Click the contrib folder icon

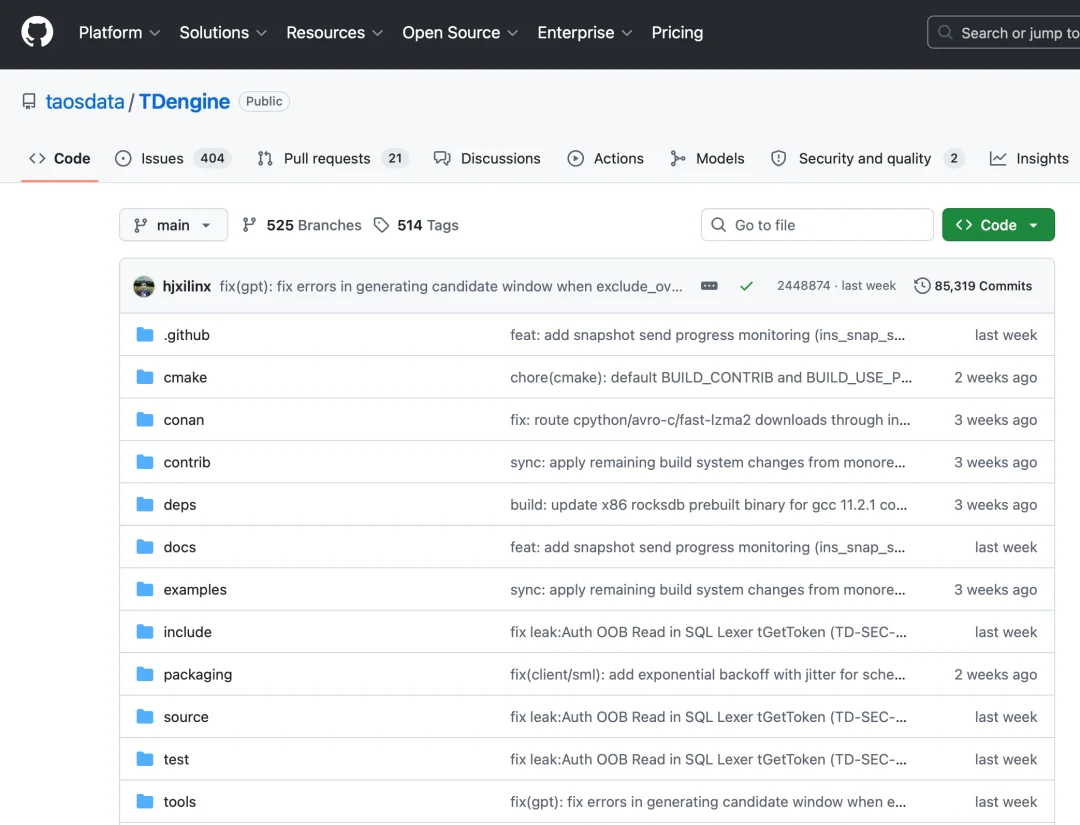click(145, 462)
